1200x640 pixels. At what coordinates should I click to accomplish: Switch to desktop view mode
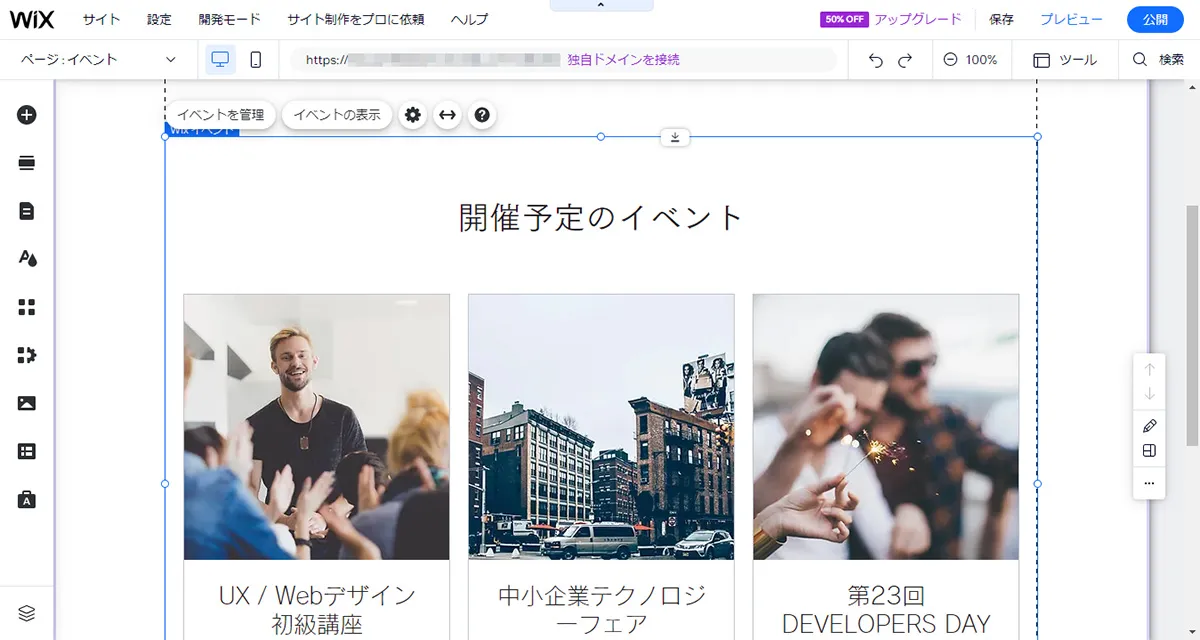pos(220,60)
